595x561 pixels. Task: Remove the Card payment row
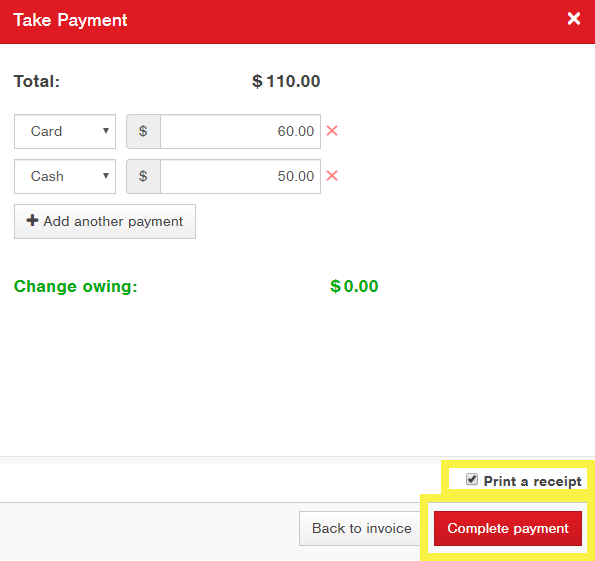click(332, 131)
